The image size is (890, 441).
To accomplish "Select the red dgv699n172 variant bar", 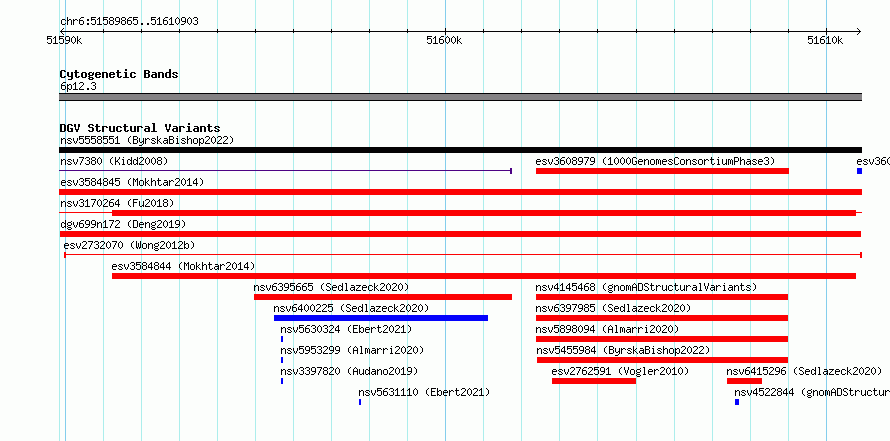I will point(460,234).
